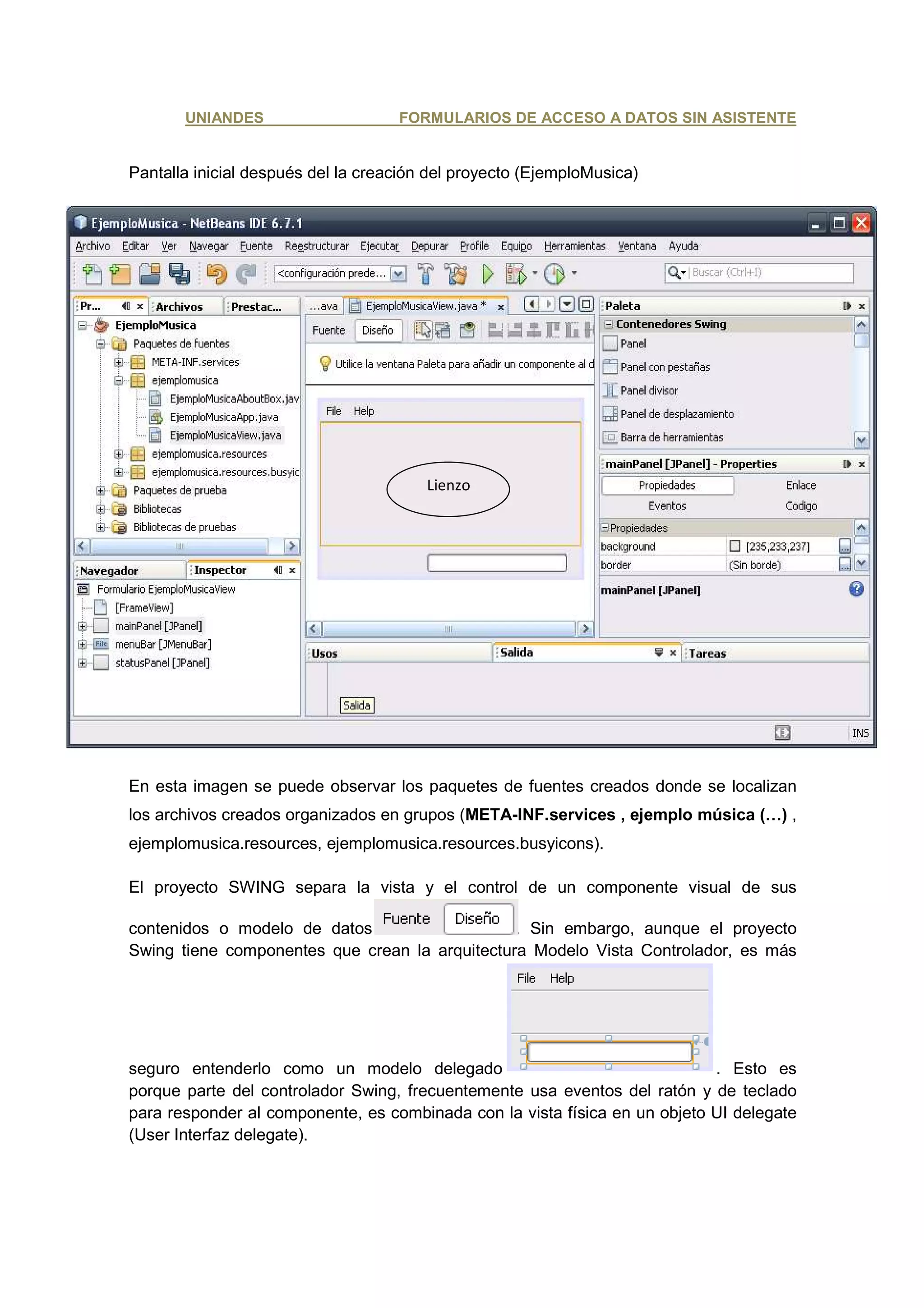Select Barra de herramientas in the palette

[671, 437]
